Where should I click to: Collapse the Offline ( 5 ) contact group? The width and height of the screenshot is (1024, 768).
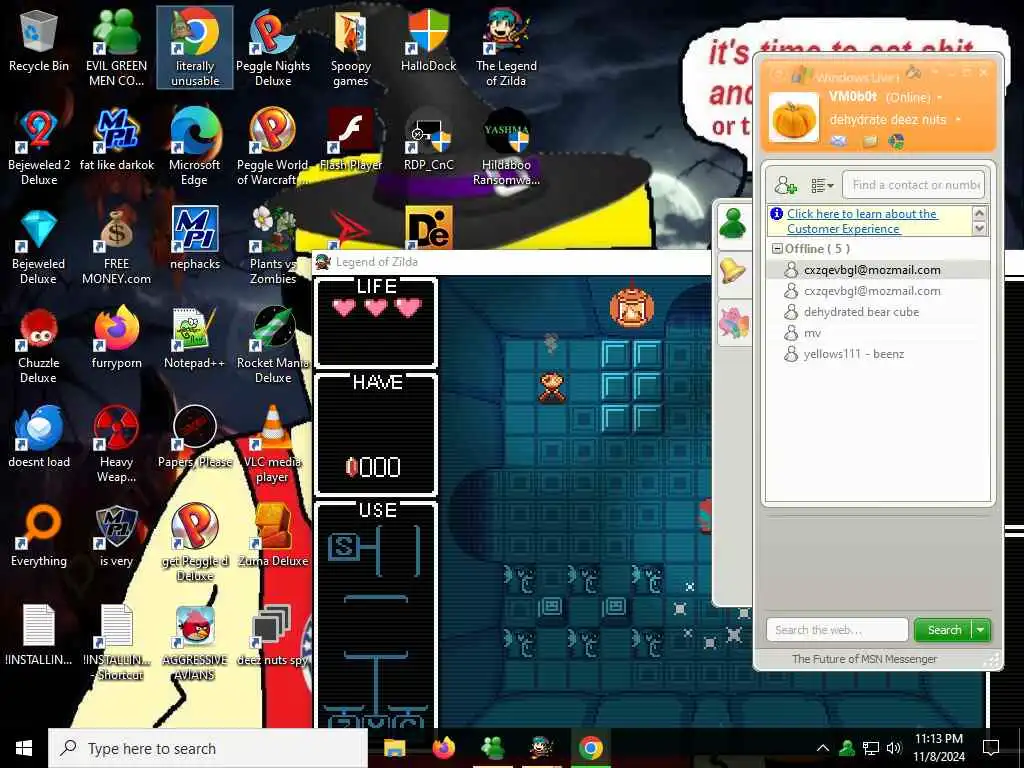[x=777, y=249]
